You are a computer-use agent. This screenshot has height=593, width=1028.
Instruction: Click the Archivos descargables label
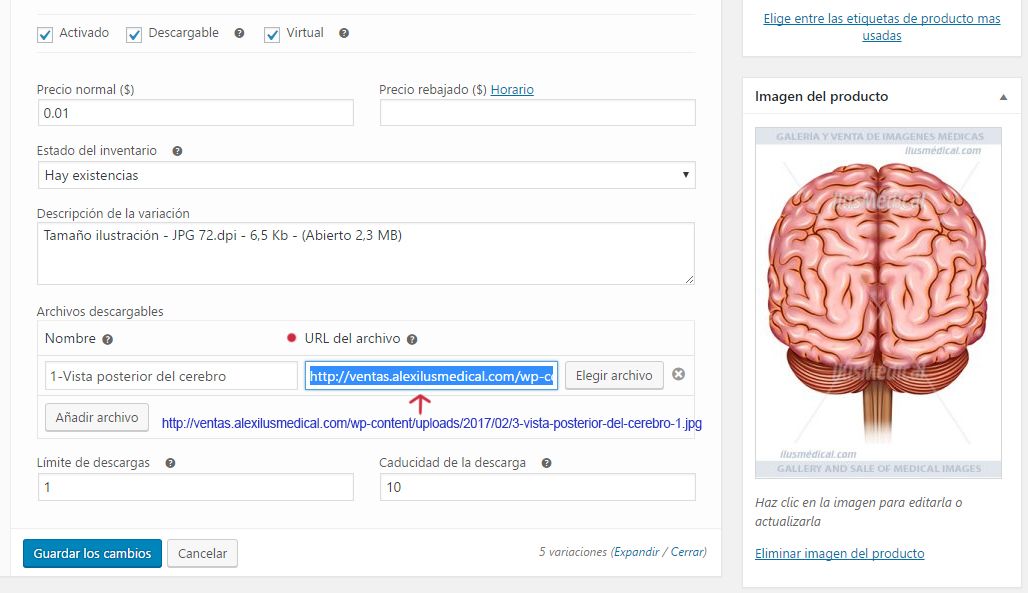tap(100, 311)
